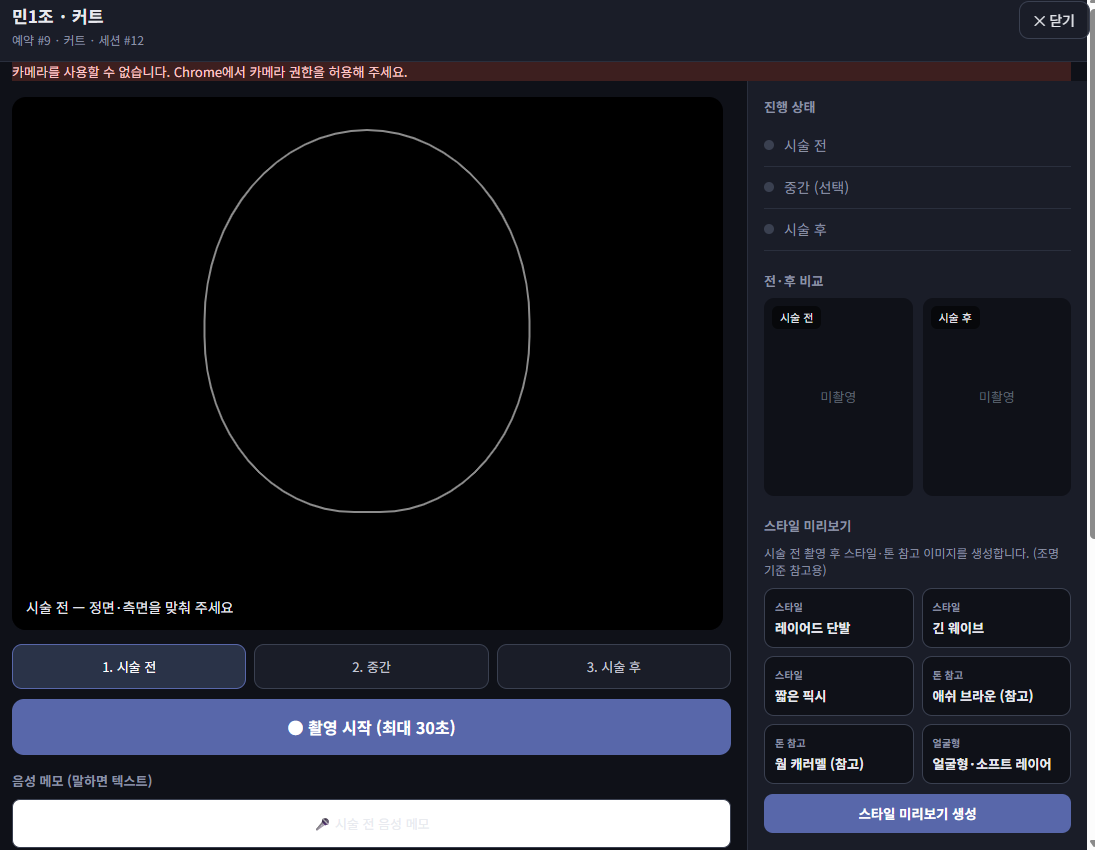Click the 시술 전 progress status row
Image resolution: width=1095 pixels, height=850 pixels.
[917, 145]
